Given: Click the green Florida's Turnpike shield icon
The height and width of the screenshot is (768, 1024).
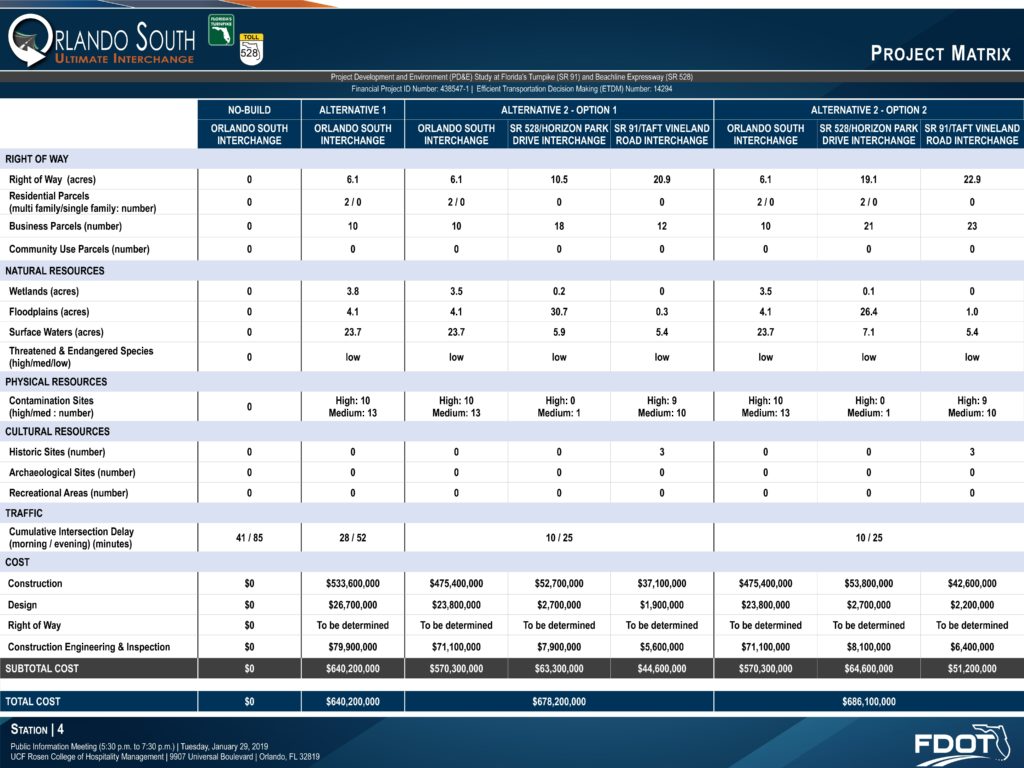Looking at the screenshot, I should 221,30.
